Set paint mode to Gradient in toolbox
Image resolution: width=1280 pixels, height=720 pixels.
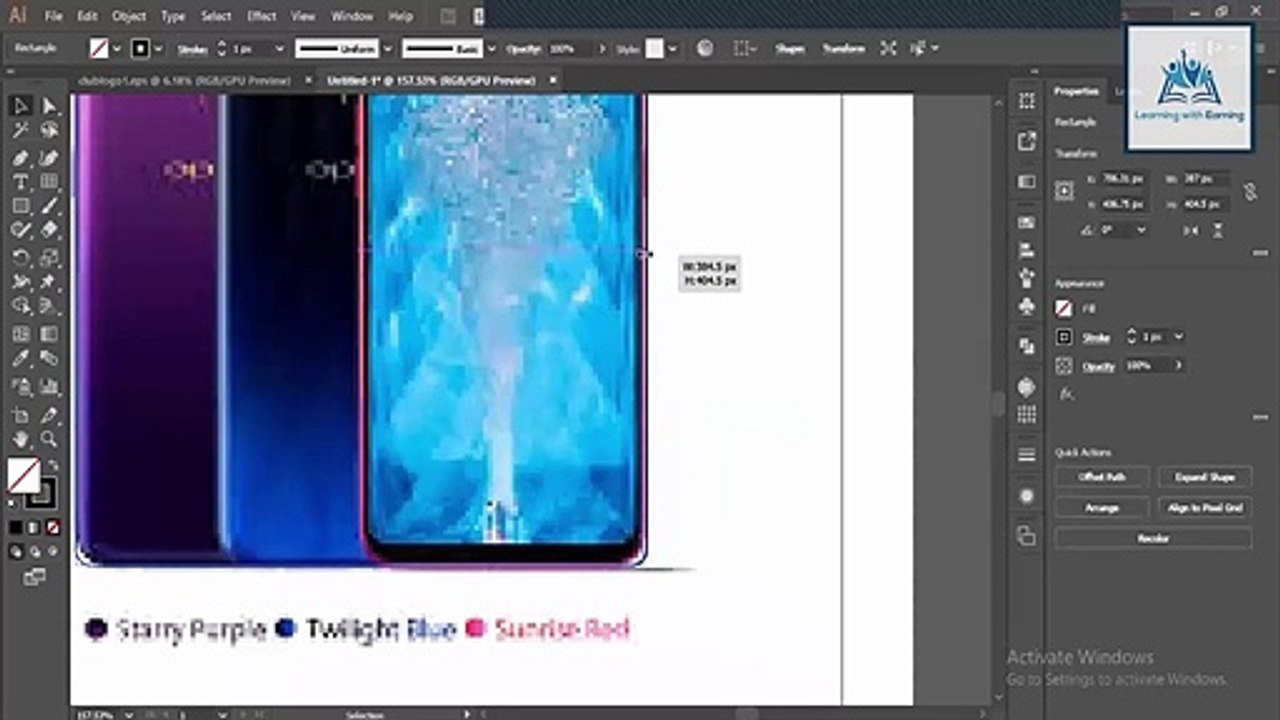(34, 527)
